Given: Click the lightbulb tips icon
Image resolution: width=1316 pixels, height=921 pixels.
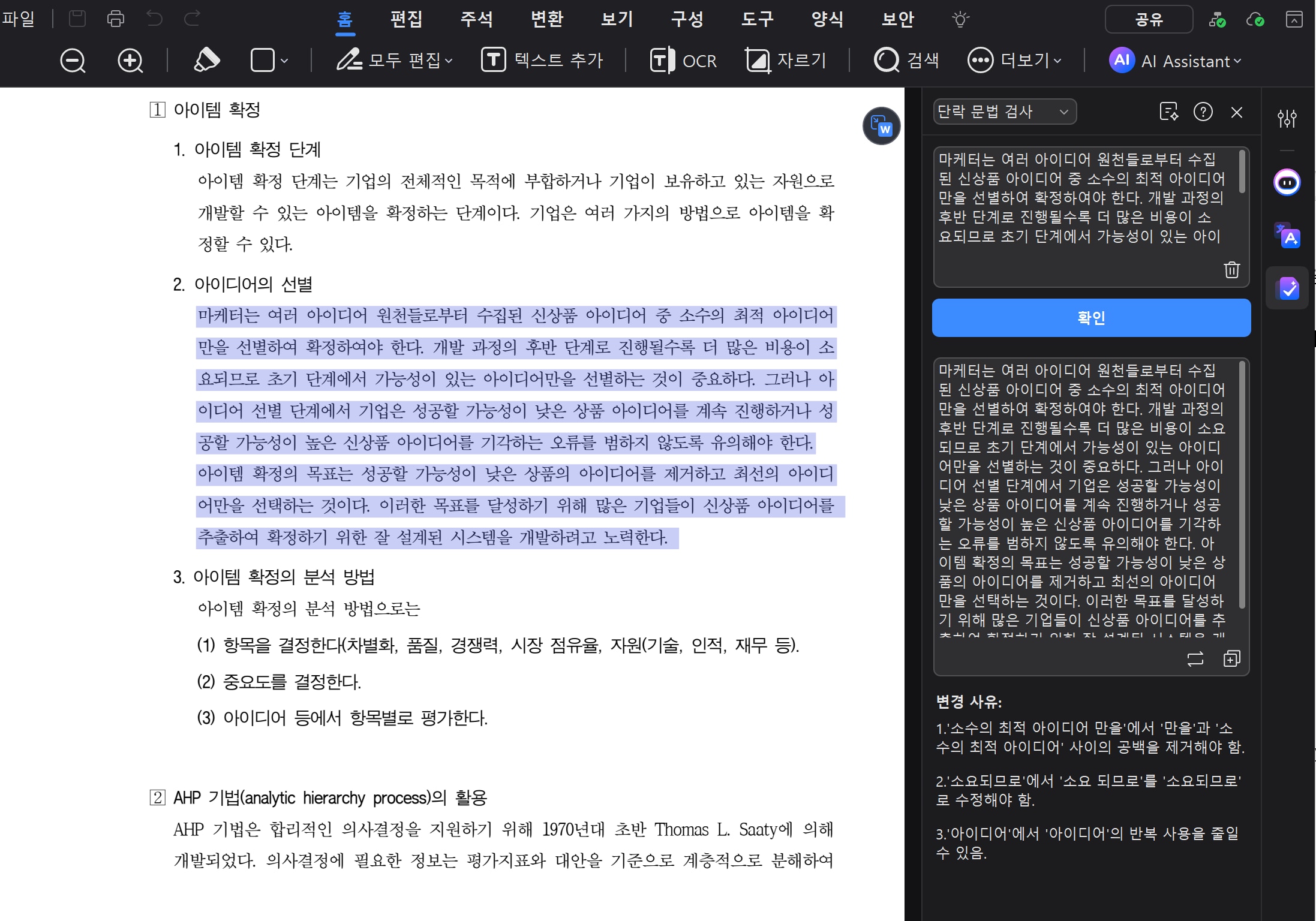Looking at the screenshot, I should [960, 19].
